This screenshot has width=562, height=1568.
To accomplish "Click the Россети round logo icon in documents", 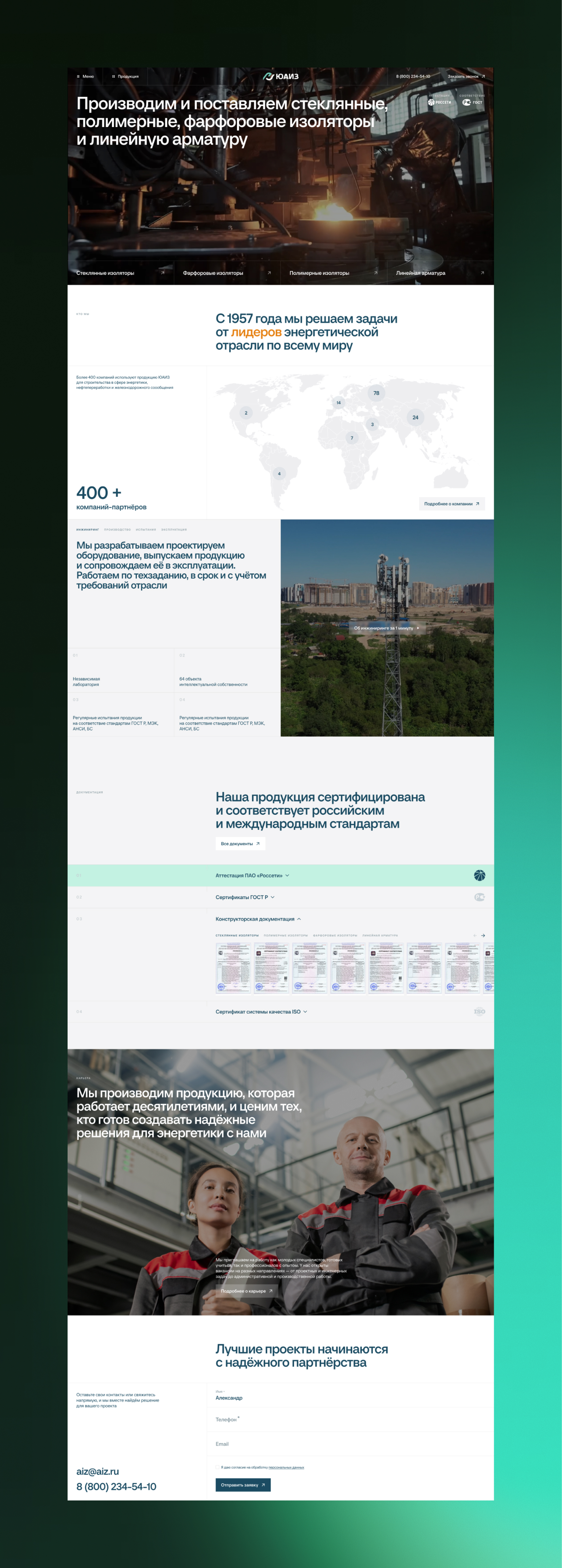I will 480,875.
